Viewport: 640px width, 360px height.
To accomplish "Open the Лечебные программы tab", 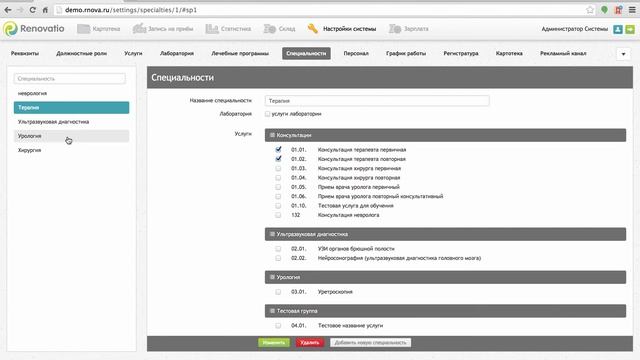I will point(240,53).
